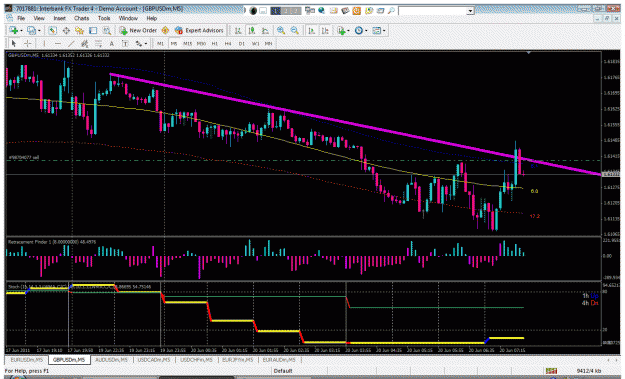Toggle the Chart Shift icon

[x=325, y=30]
